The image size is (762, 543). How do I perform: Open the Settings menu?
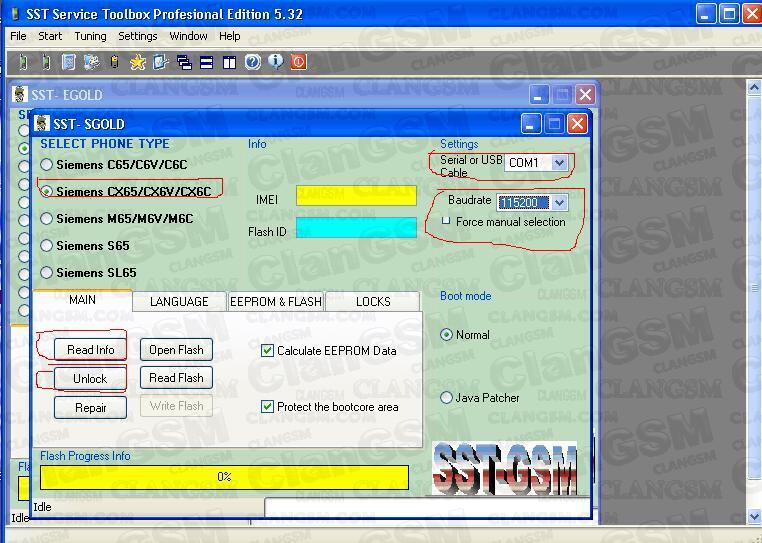point(138,36)
